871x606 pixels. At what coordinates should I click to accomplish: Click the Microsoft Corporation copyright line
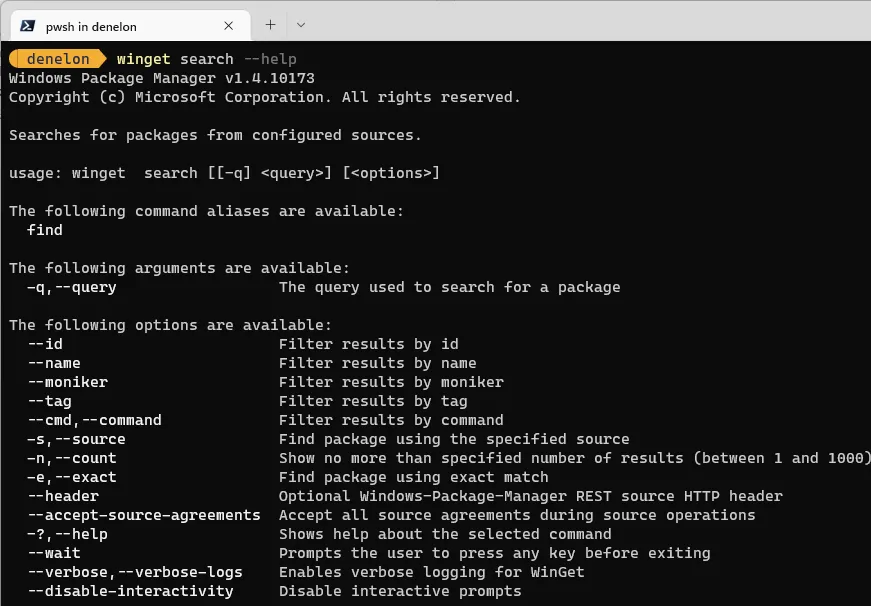(264, 97)
